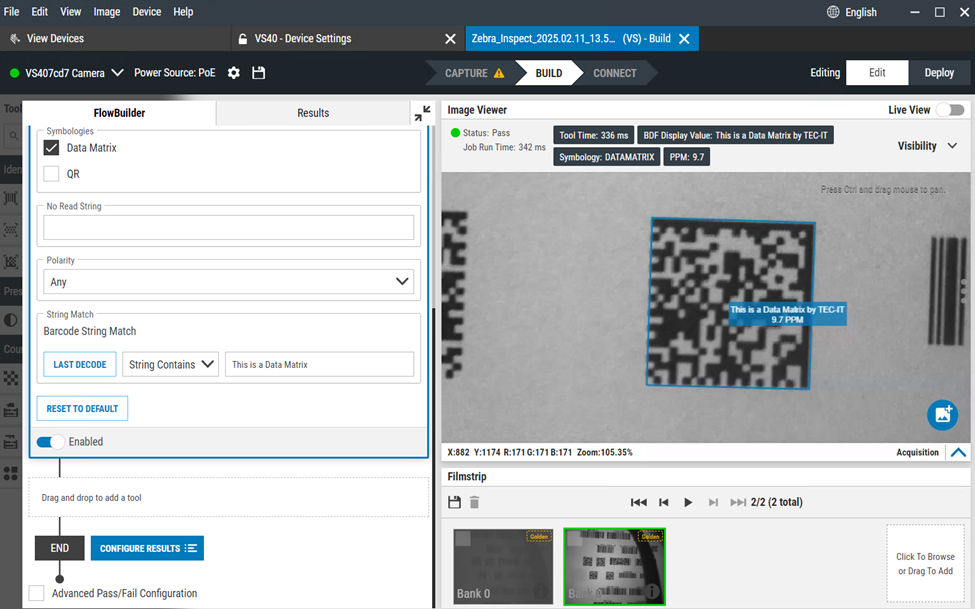The image size is (975, 609).
Task: Open the View menu
Action: pos(70,12)
